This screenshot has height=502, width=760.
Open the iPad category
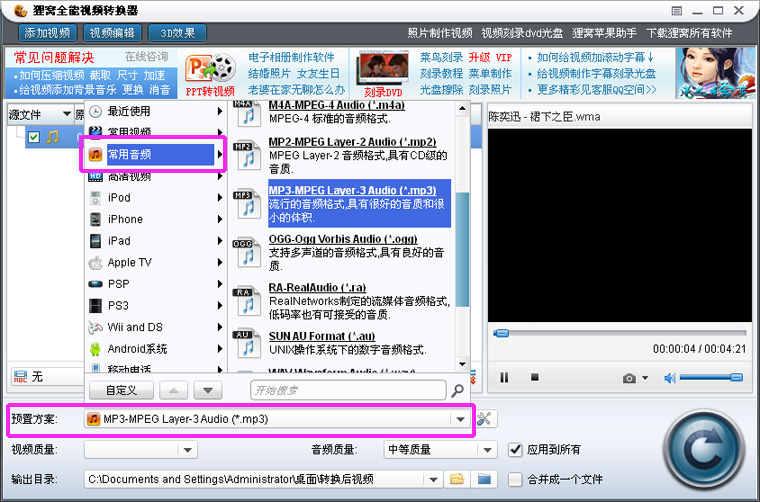click(x=156, y=241)
